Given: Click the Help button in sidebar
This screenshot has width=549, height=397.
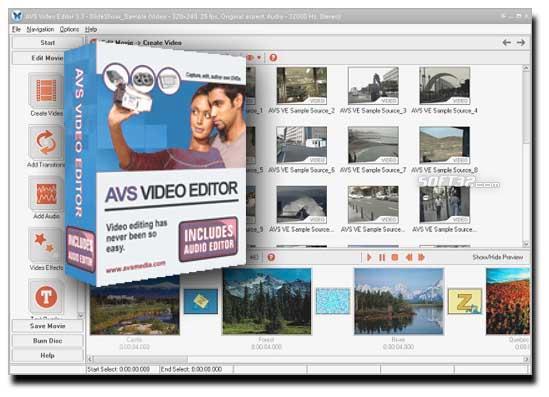Looking at the screenshot, I should (48, 355).
